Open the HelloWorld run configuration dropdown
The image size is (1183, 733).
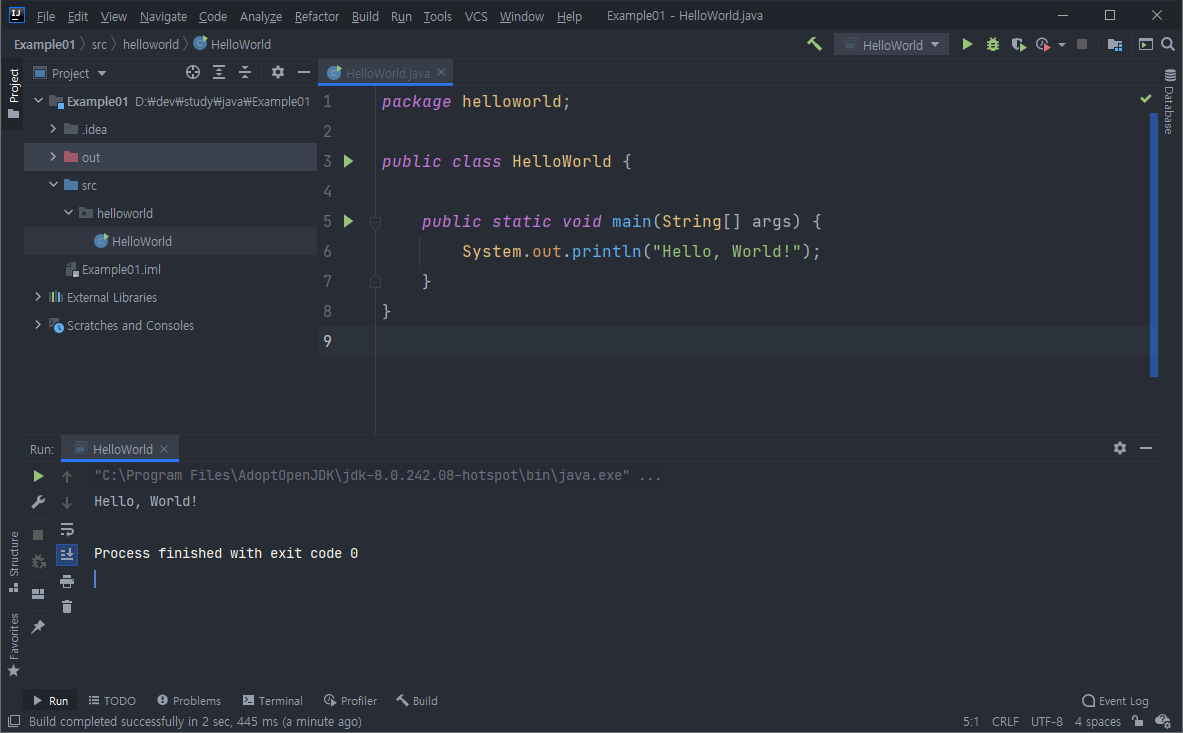pos(890,44)
